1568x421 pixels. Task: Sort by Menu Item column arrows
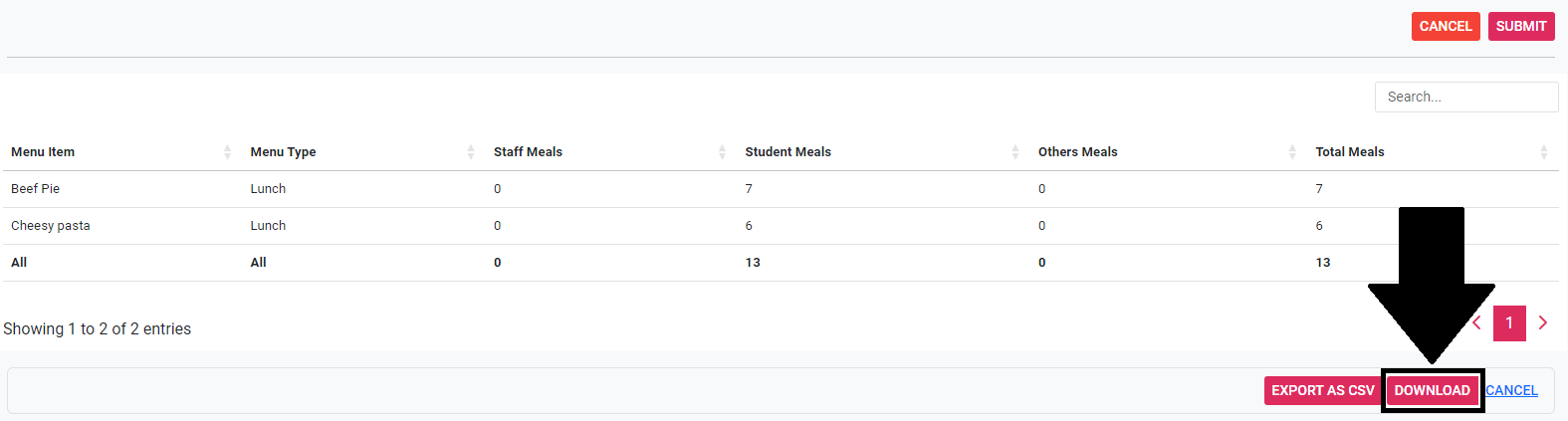coord(227,152)
